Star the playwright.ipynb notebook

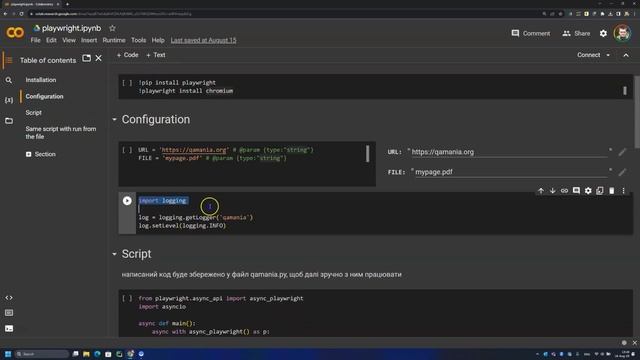point(112,28)
